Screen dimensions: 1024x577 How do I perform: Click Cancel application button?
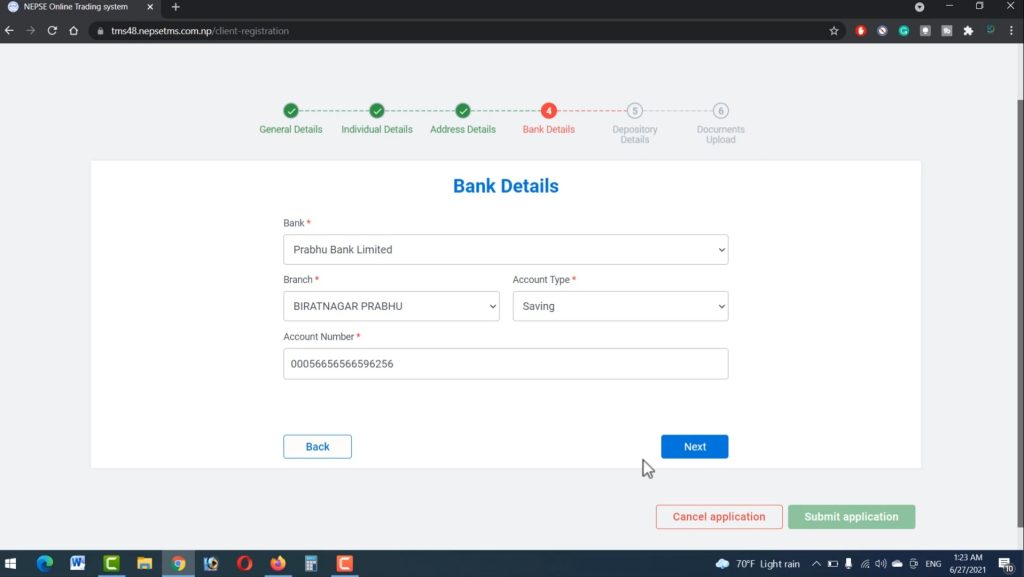[719, 516]
